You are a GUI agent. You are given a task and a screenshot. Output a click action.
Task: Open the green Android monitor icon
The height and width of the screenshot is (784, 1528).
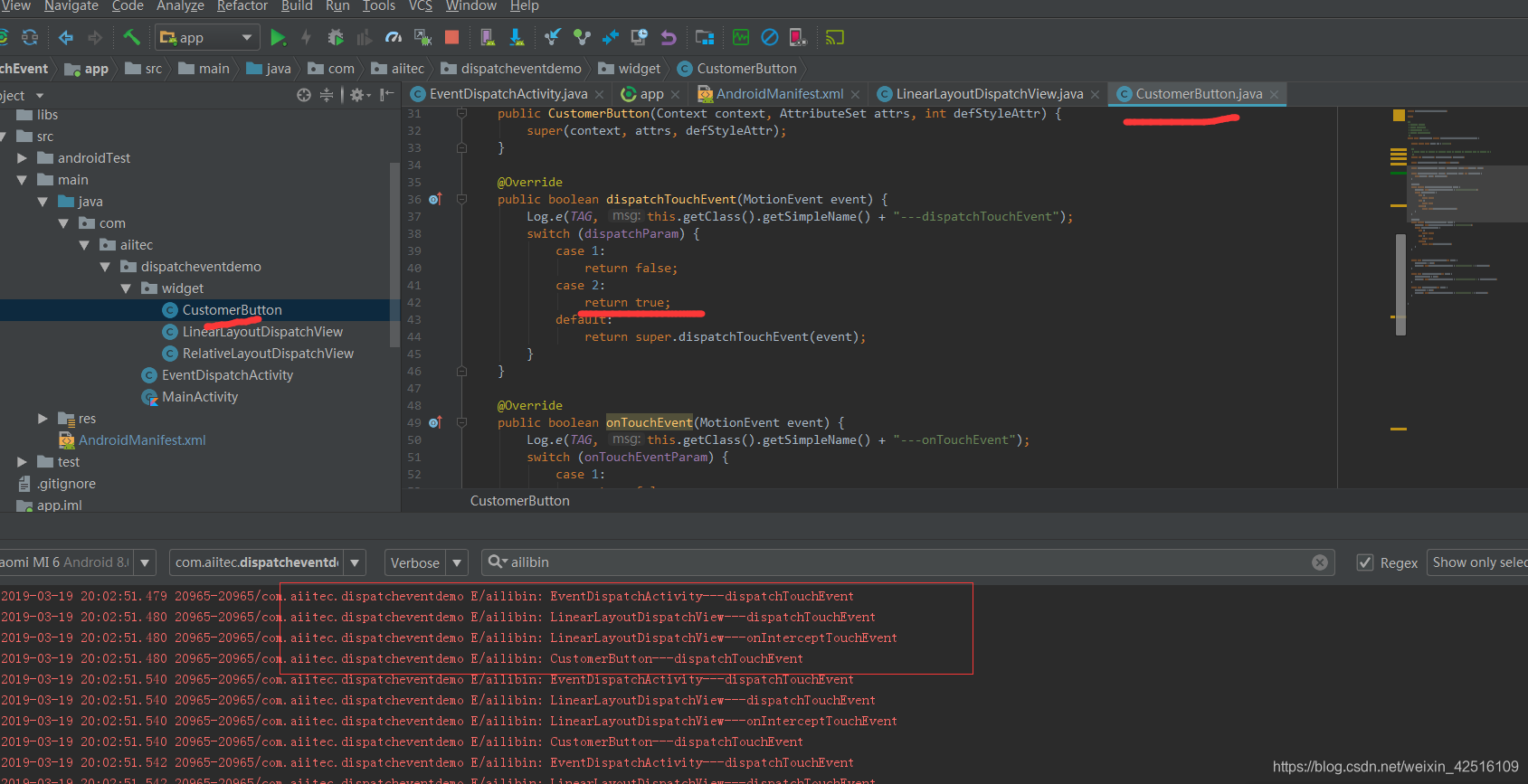pyautogui.click(x=741, y=37)
